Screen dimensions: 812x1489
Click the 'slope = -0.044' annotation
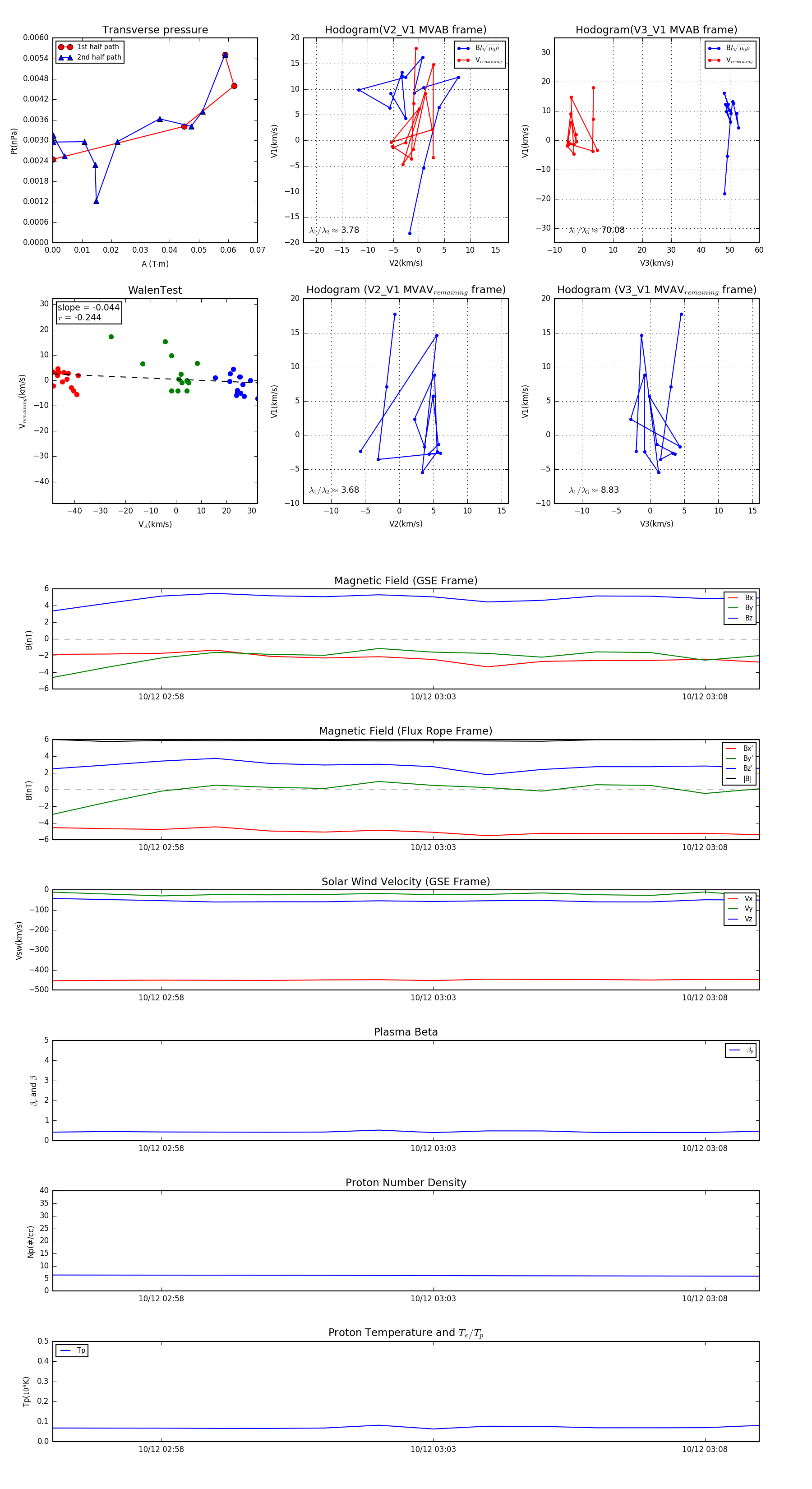(88, 308)
